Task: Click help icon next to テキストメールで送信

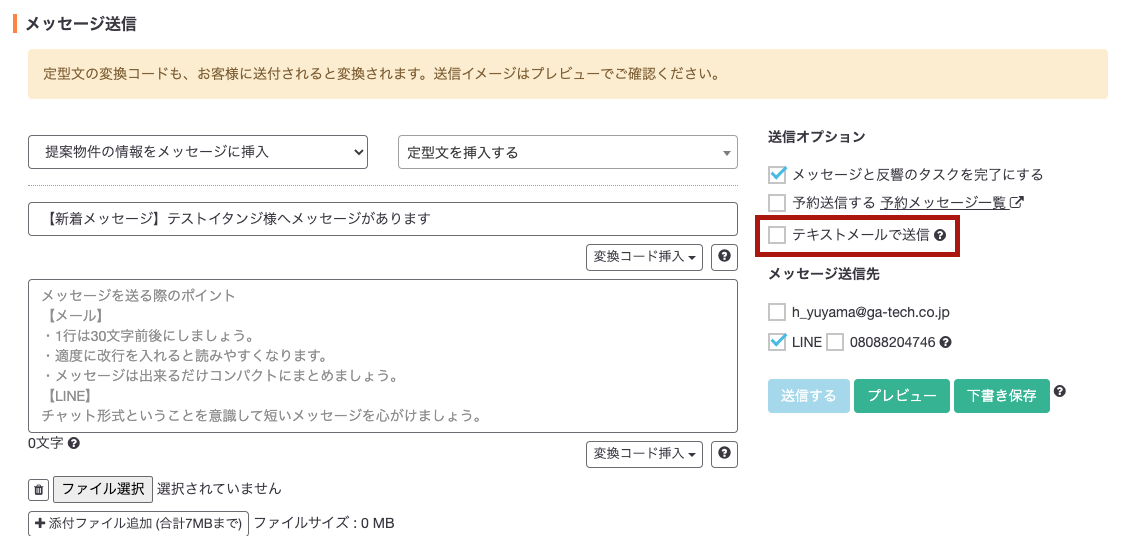Action: click(x=940, y=235)
